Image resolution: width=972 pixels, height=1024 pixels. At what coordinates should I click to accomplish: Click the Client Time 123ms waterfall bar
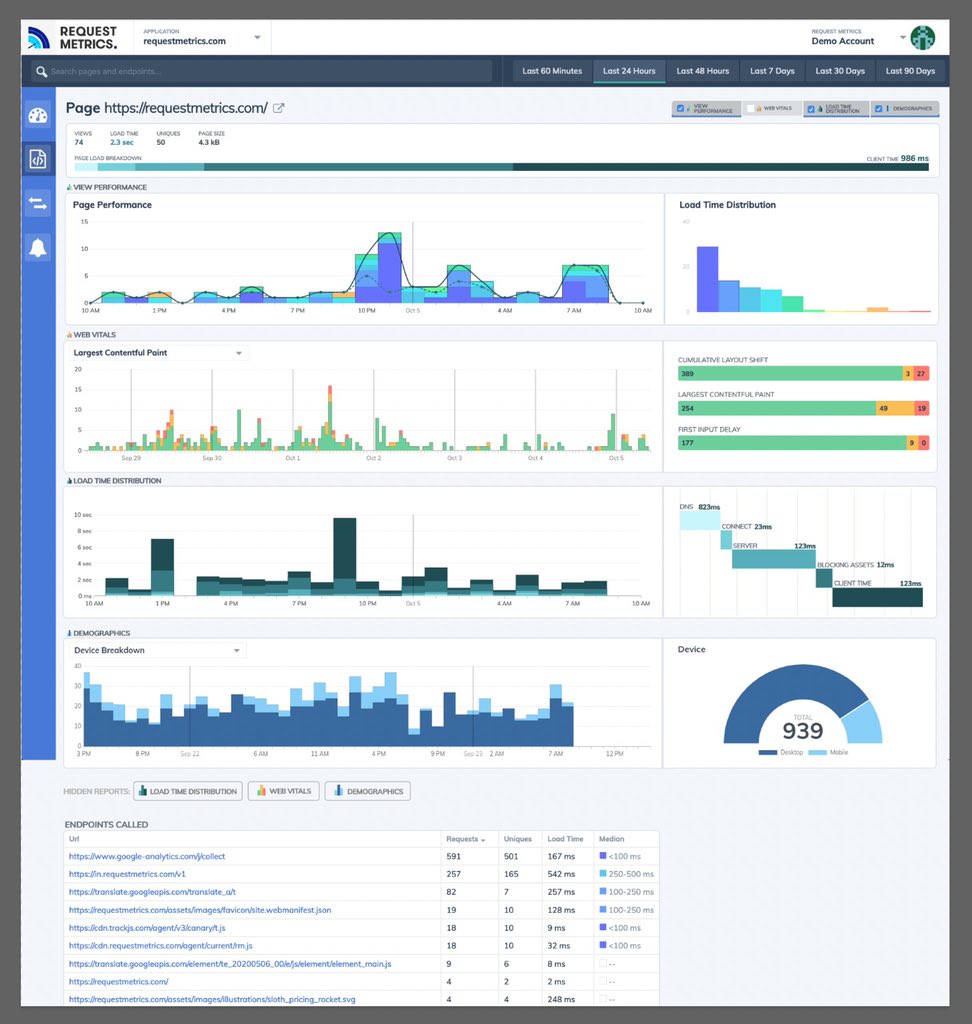[877, 598]
